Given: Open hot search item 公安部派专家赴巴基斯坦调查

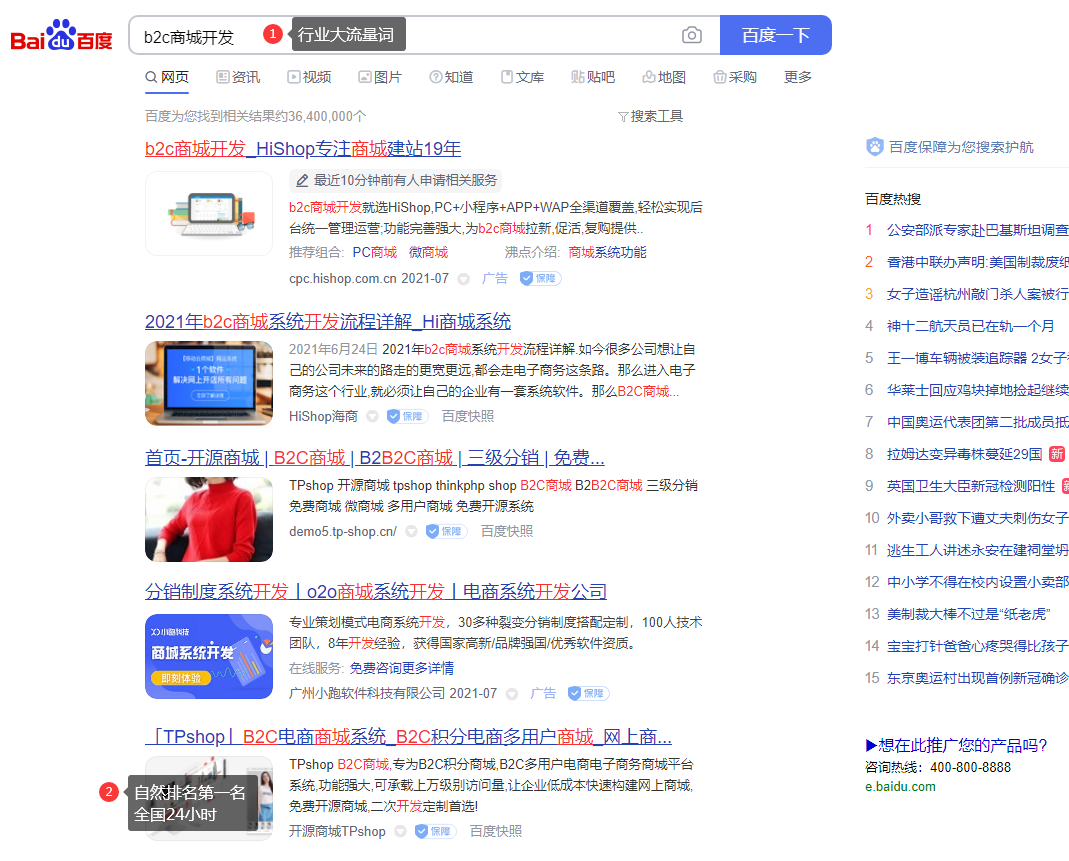Looking at the screenshot, I should 977,230.
